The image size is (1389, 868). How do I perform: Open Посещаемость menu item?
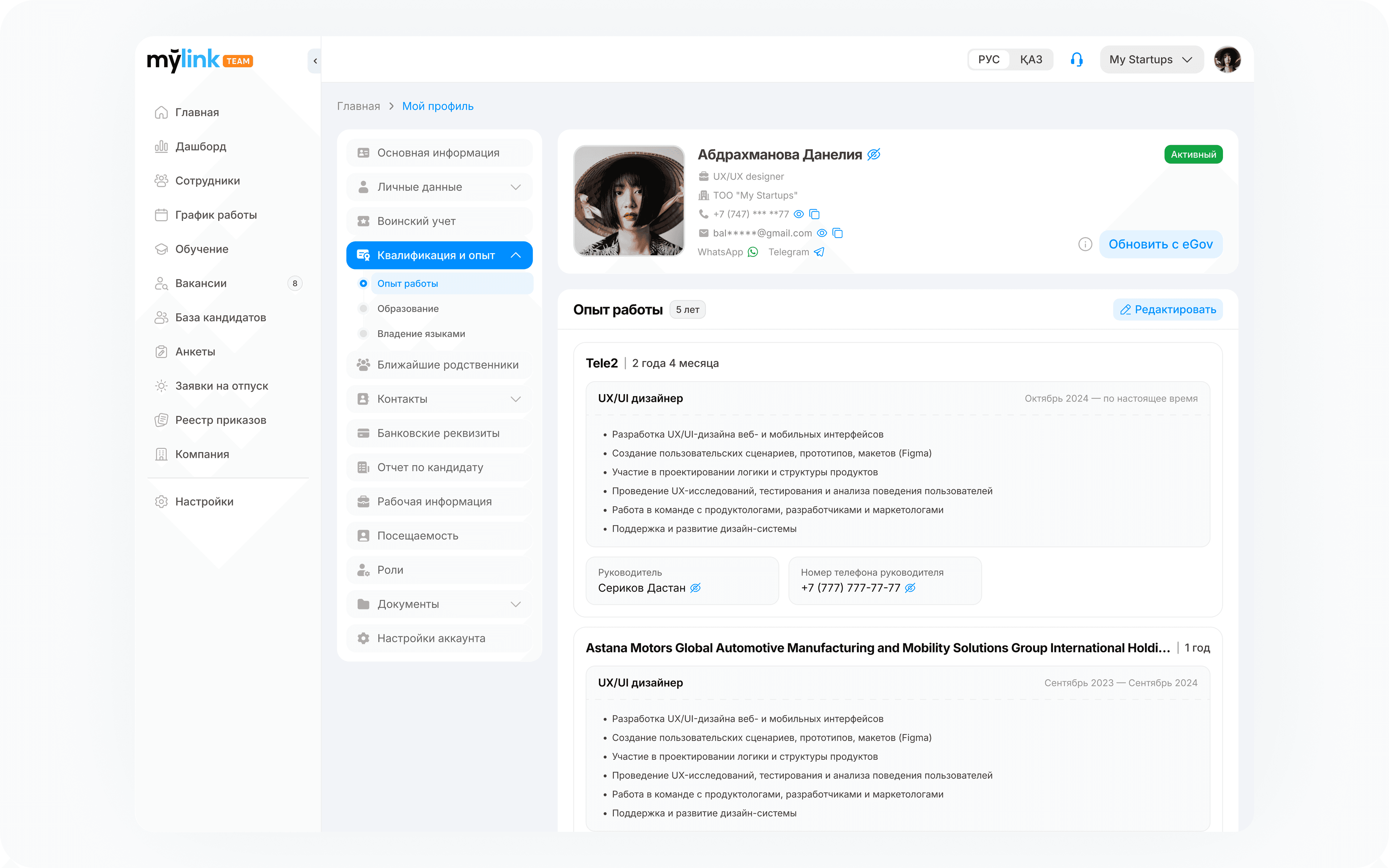click(439, 536)
